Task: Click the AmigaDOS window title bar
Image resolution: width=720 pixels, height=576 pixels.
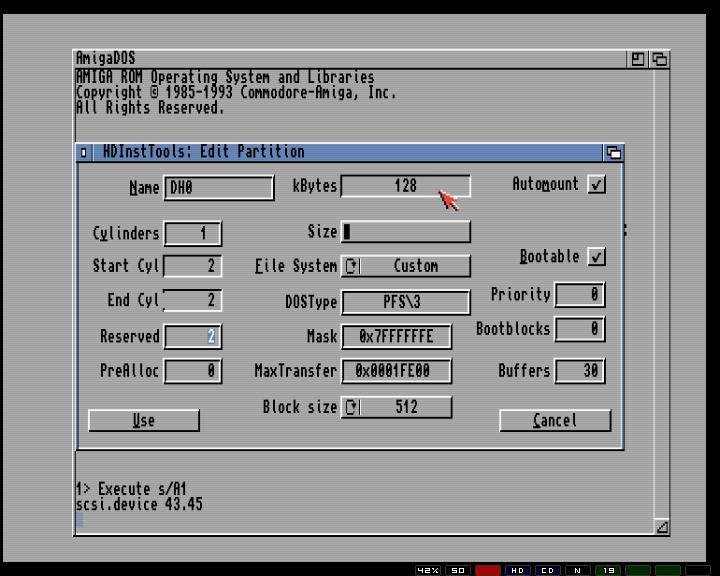Action: (351, 59)
